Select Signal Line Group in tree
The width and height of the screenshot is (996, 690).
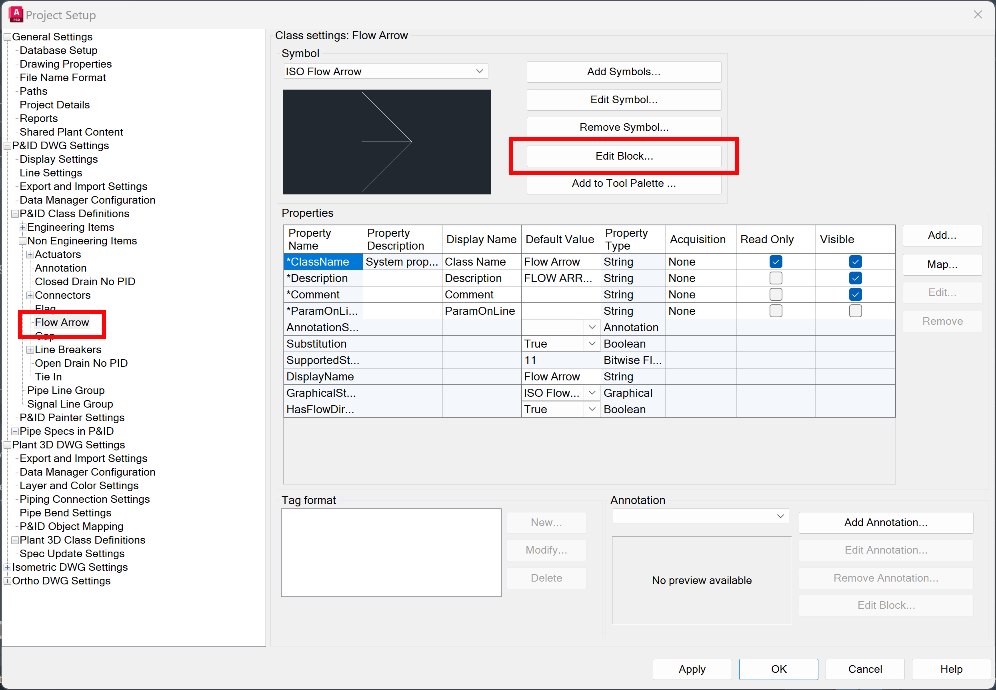[x=70, y=404]
